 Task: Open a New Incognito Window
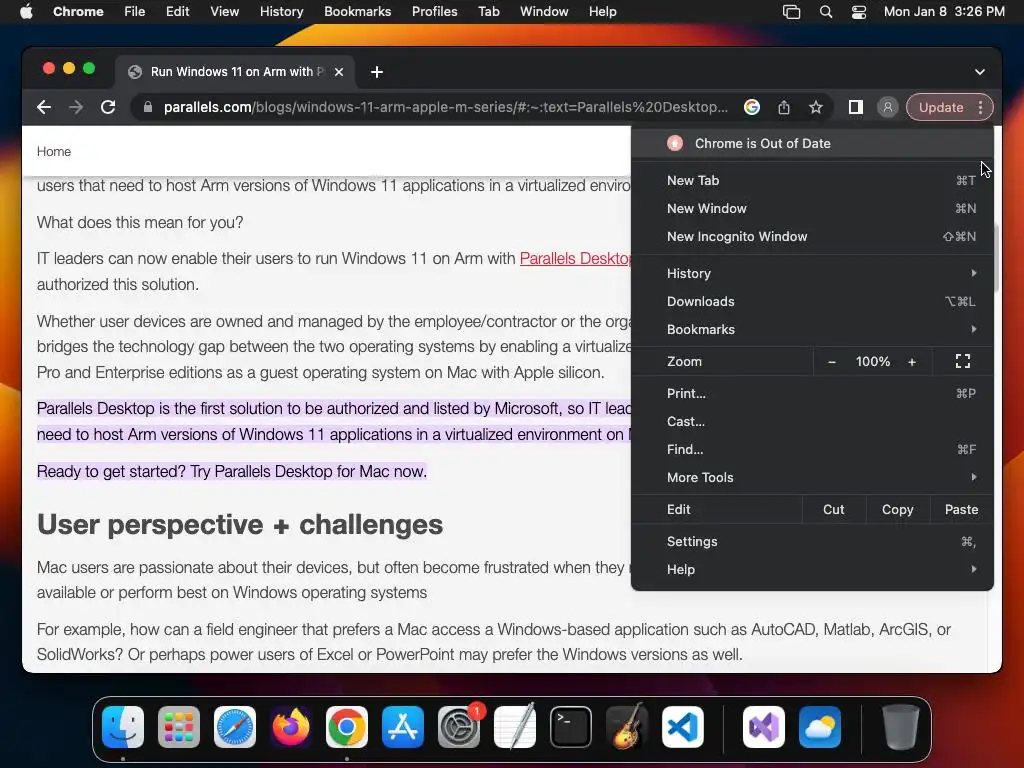pyautogui.click(x=812, y=236)
